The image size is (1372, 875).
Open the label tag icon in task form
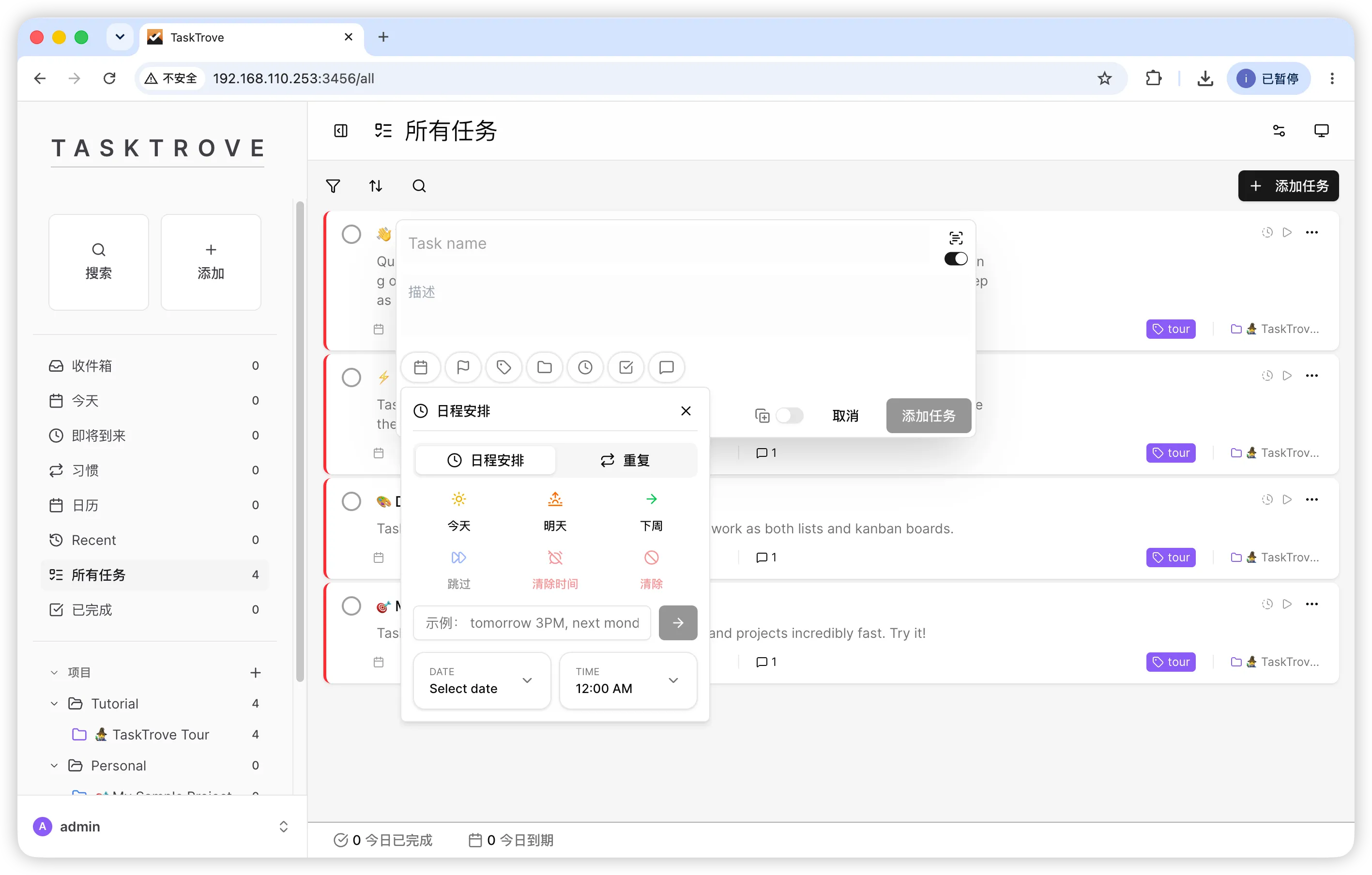(503, 367)
